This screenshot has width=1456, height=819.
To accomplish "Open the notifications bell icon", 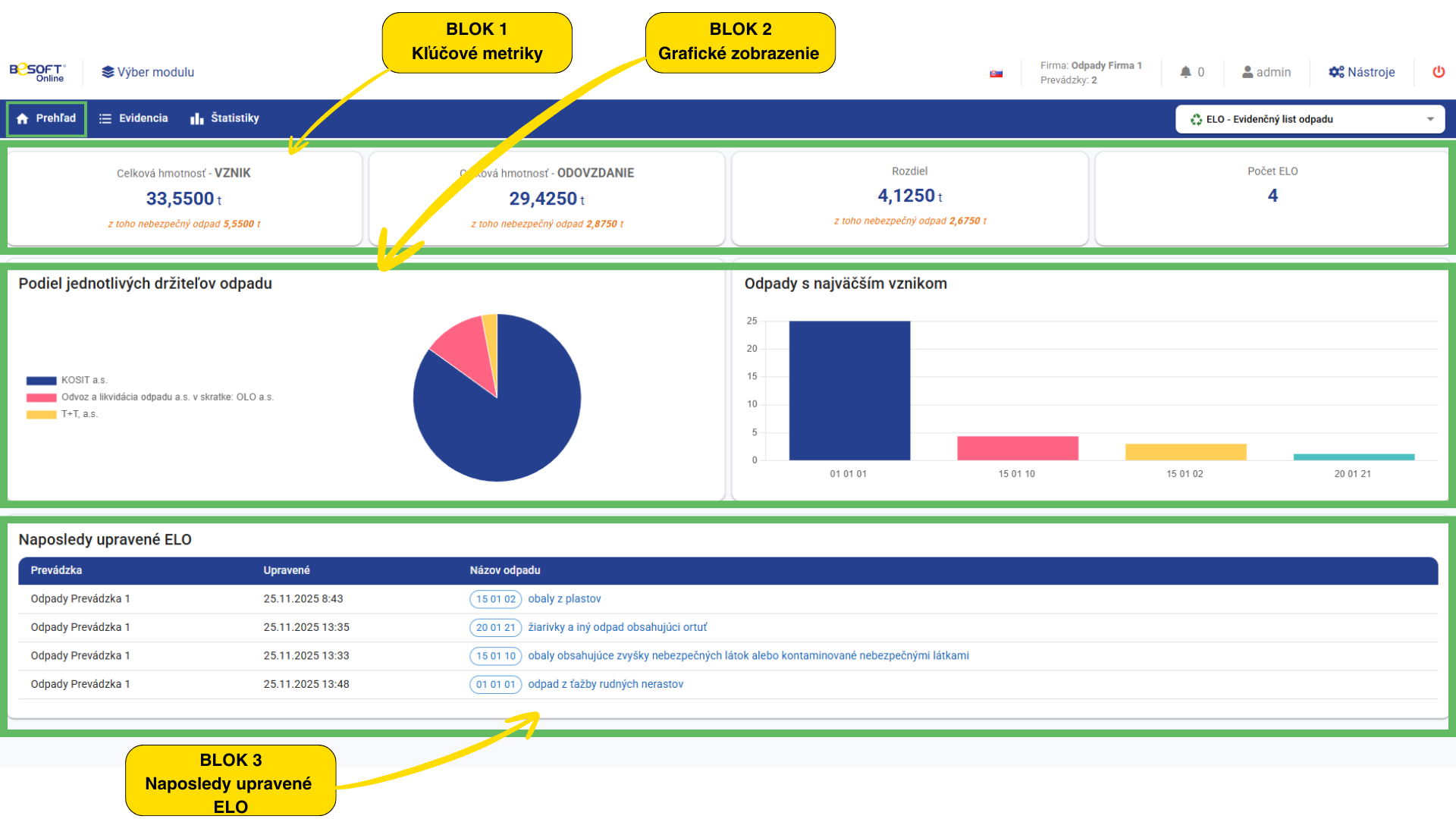I will coord(1185,72).
